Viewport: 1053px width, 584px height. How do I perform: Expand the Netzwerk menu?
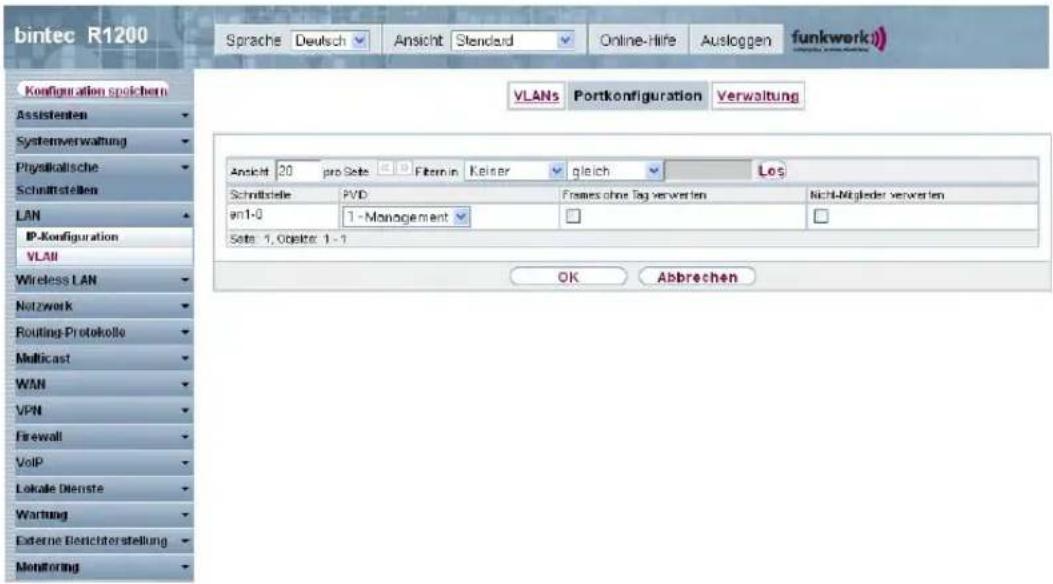pyautogui.click(x=99, y=306)
